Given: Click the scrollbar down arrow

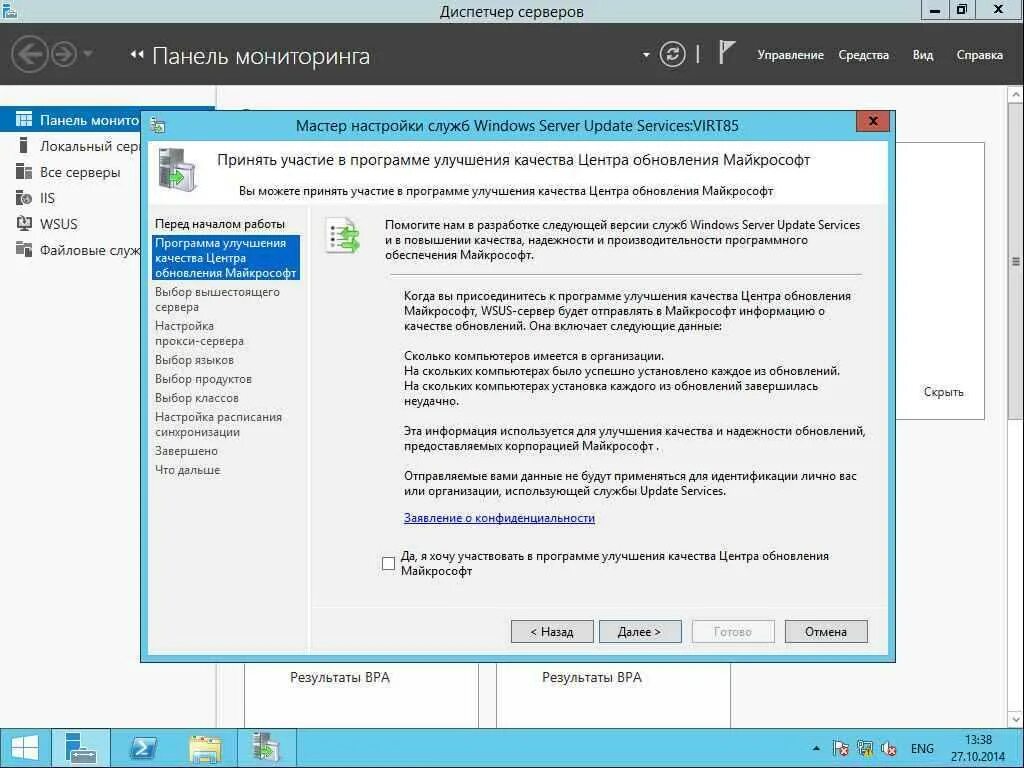Looking at the screenshot, I should click(1016, 720).
